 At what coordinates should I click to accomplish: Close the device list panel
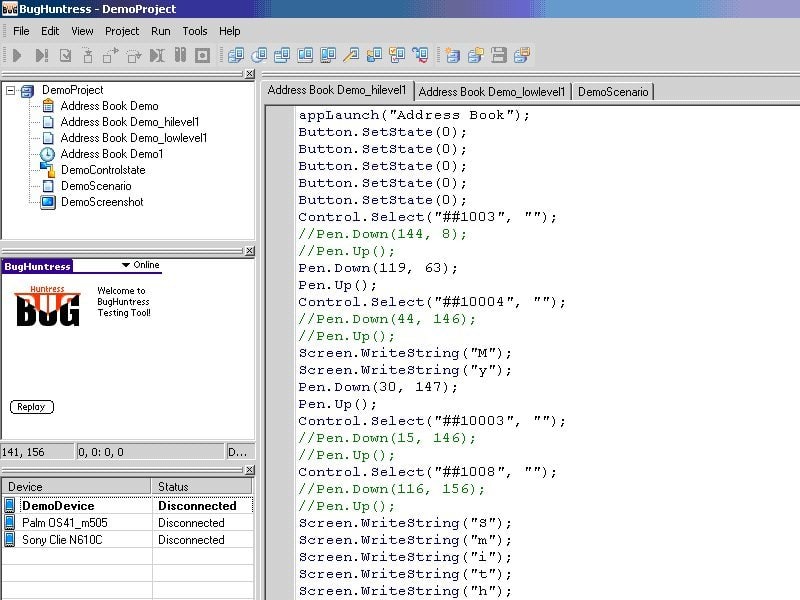point(249,469)
